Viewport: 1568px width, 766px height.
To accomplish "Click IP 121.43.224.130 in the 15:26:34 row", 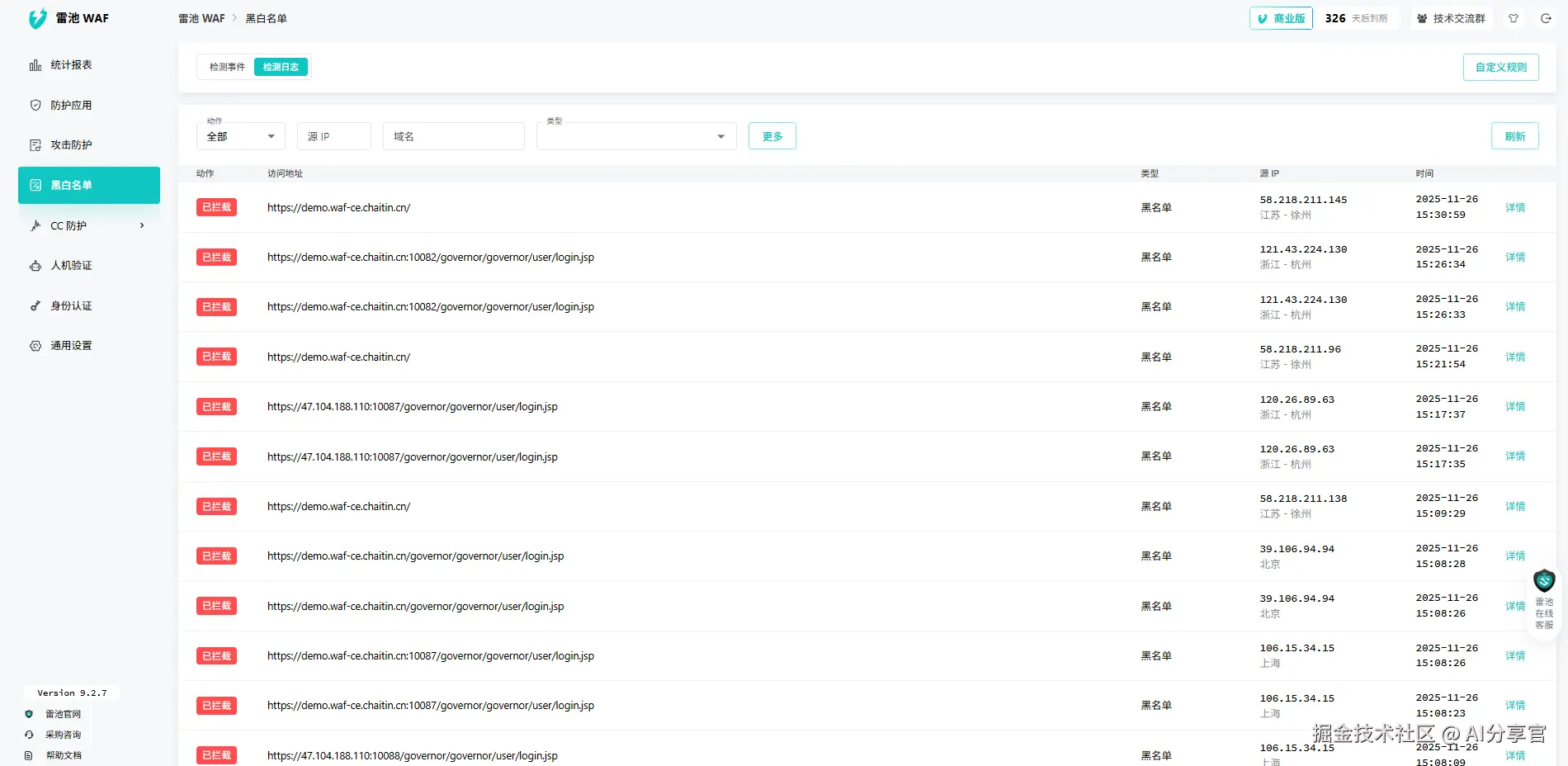I will tap(1303, 249).
